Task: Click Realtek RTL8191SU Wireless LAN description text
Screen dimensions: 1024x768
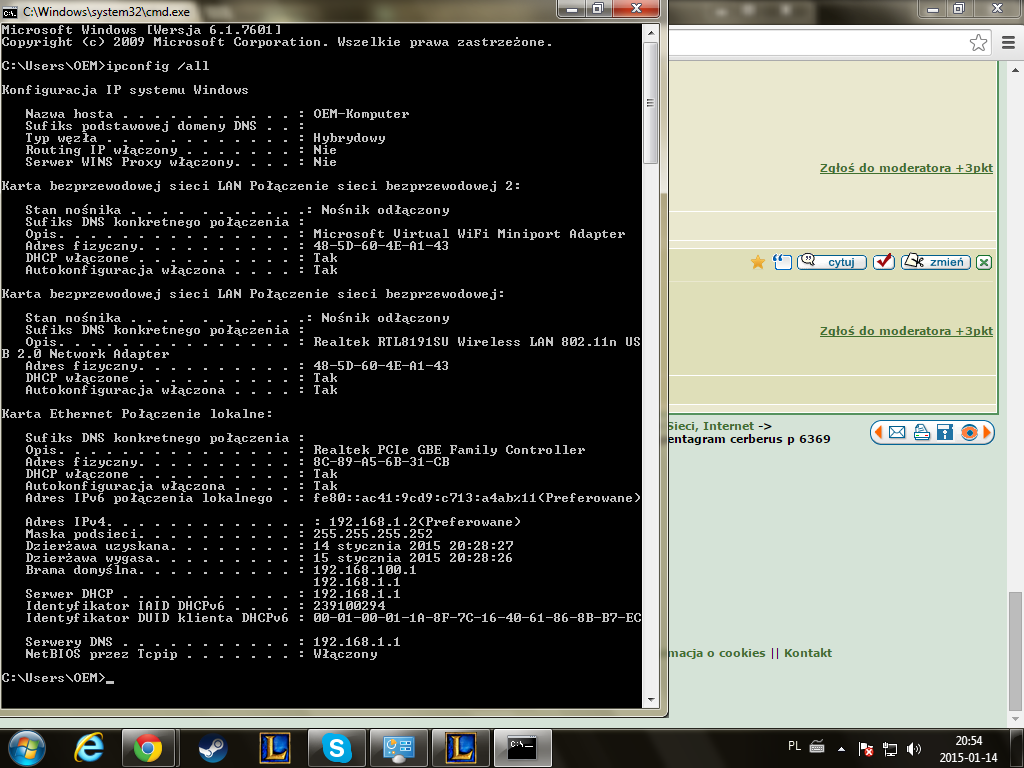Action: click(x=476, y=342)
